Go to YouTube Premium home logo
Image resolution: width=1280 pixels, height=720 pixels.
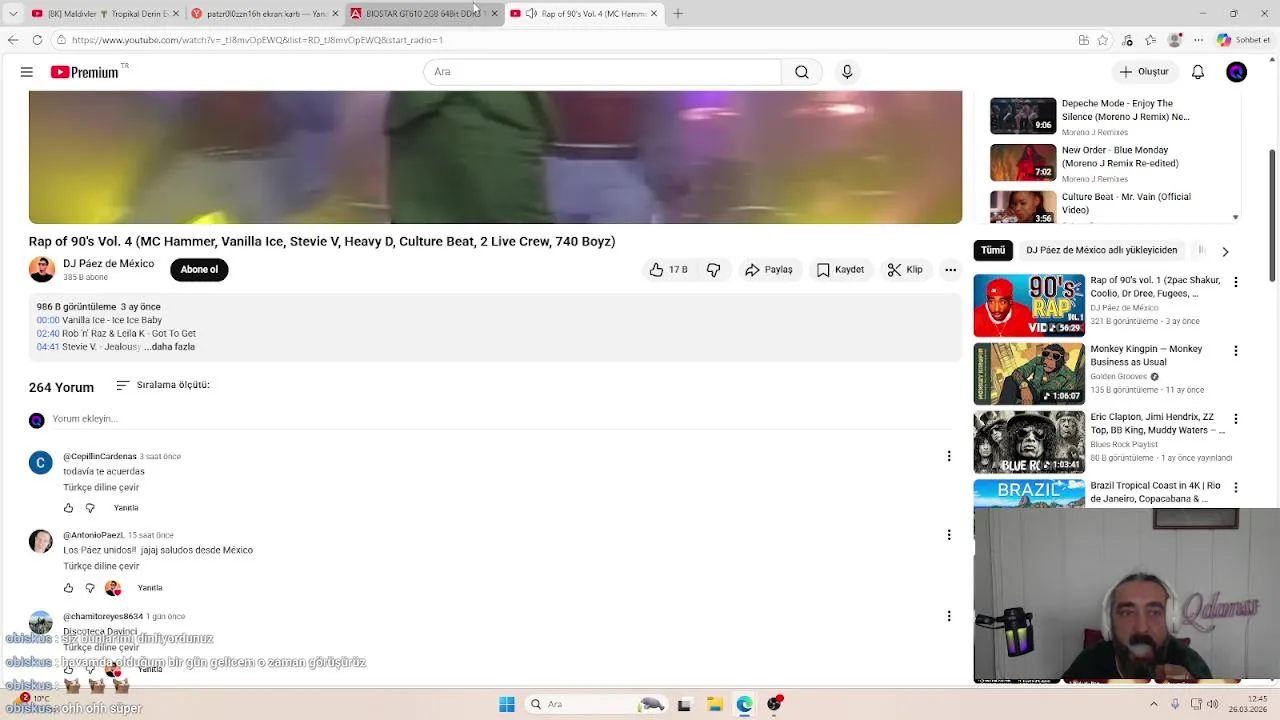click(84, 72)
